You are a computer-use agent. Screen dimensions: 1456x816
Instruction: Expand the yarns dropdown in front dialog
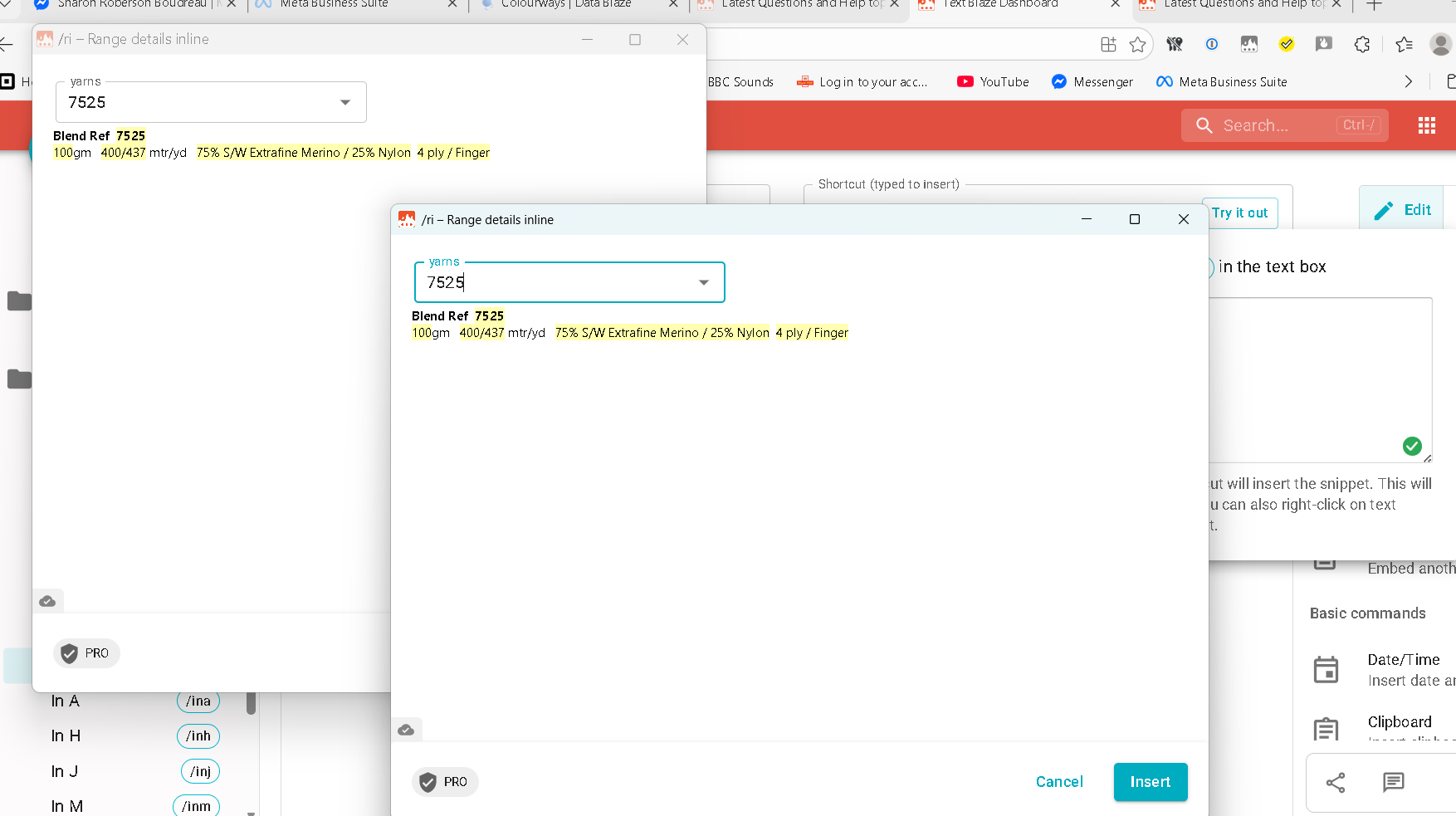(x=703, y=283)
